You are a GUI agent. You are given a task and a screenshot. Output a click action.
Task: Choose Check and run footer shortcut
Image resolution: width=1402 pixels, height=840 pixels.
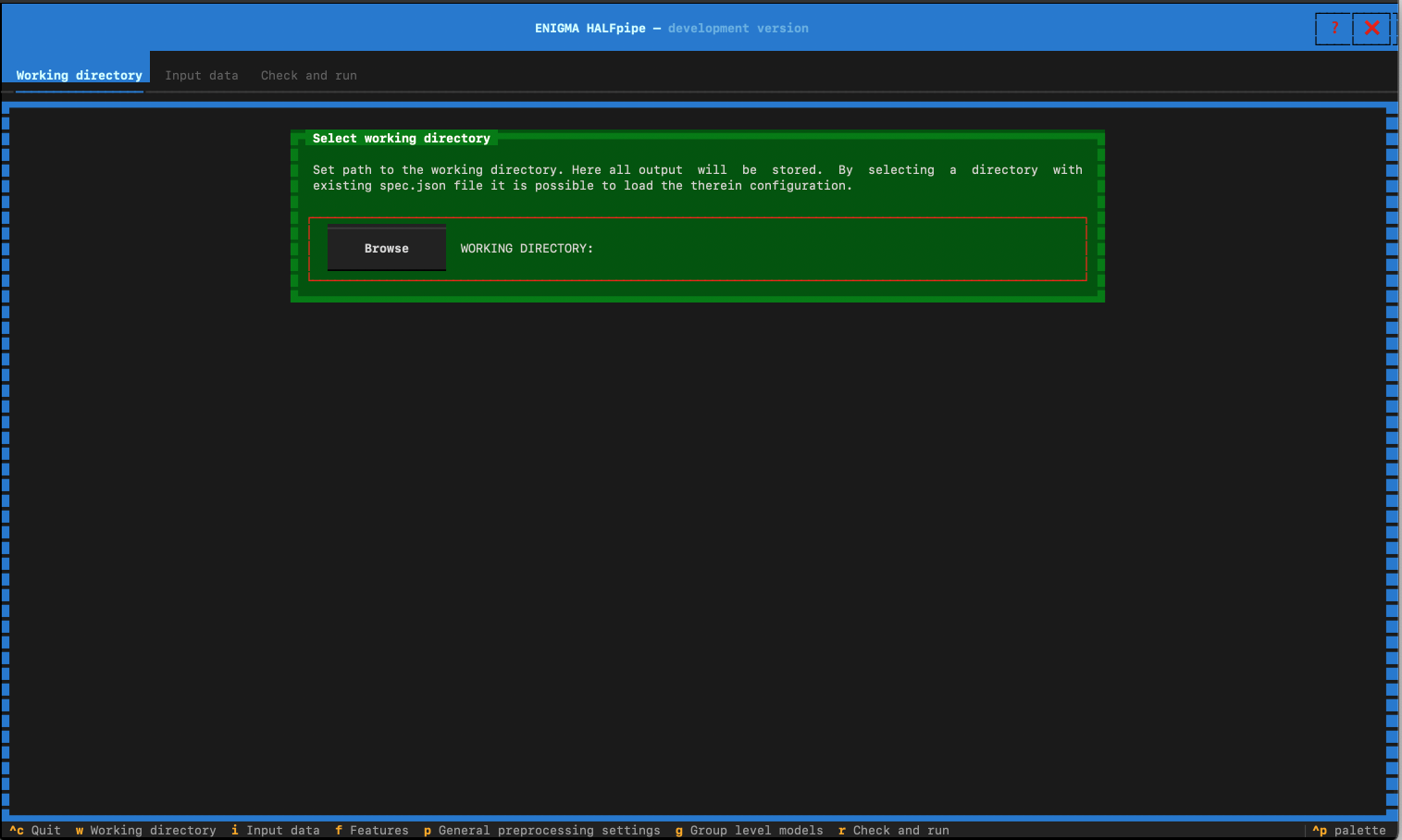tap(894, 830)
